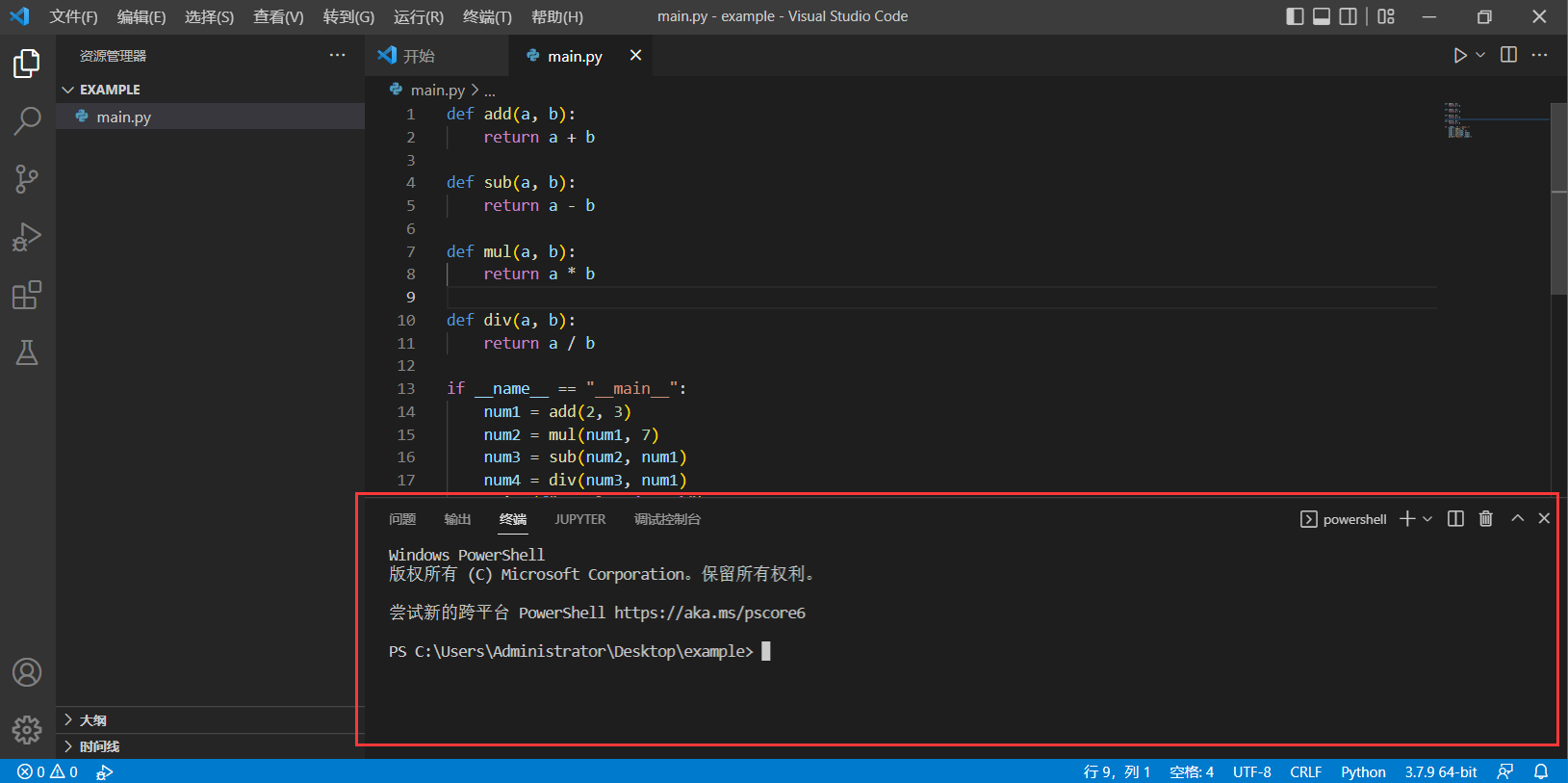The image size is (1568, 783).
Task: Open the Source Control view
Action: (x=27, y=179)
